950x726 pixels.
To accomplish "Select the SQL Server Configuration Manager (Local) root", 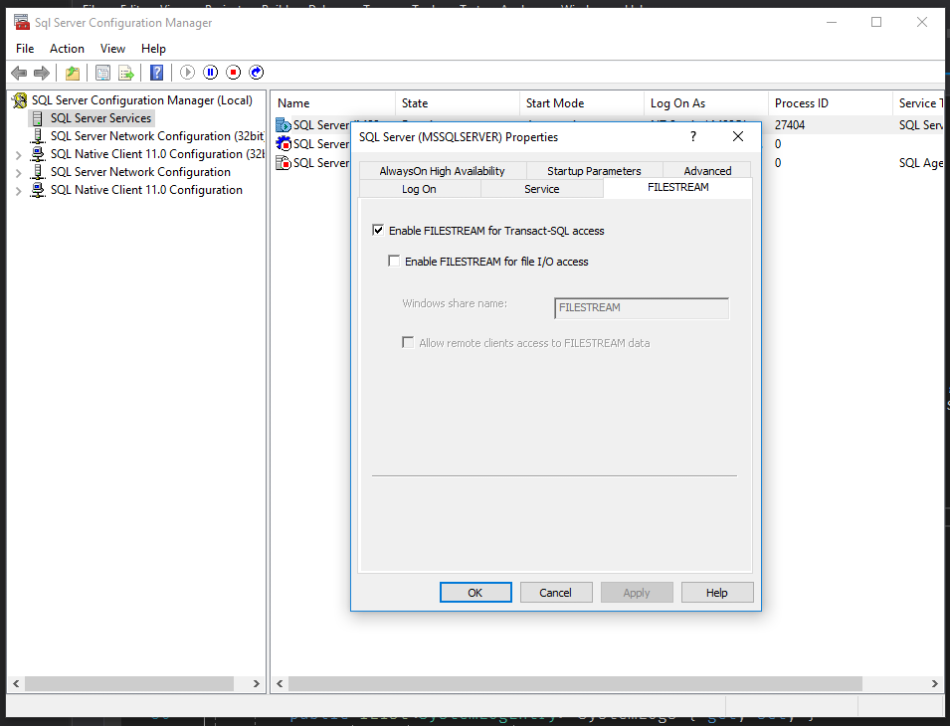I will [142, 100].
